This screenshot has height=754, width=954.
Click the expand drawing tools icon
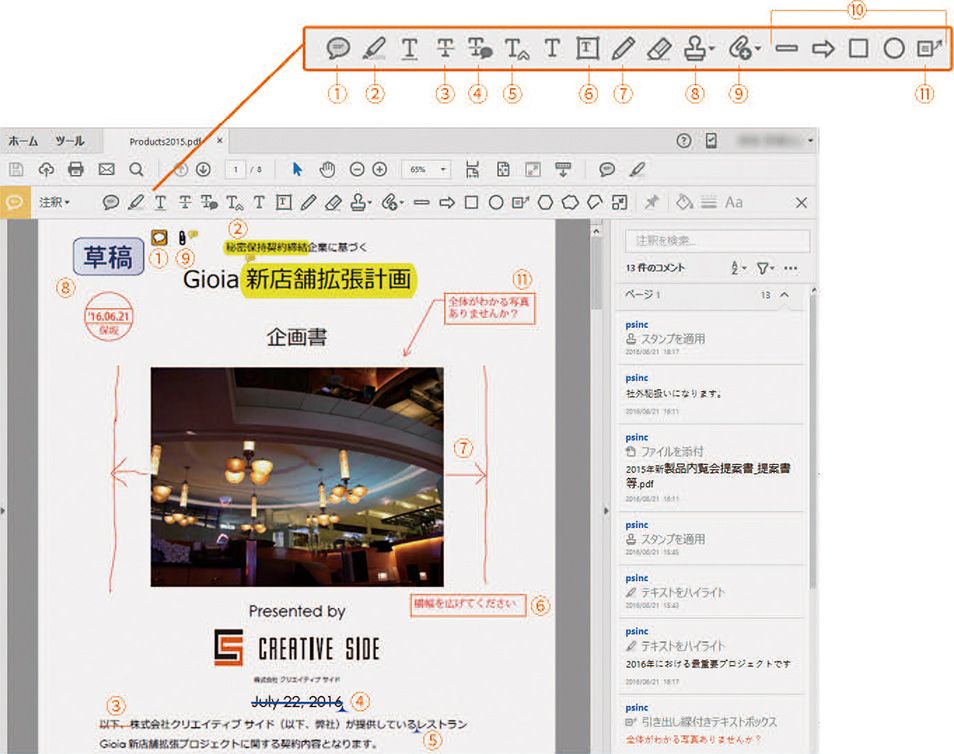pyautogui.click(x=619, y=202)
